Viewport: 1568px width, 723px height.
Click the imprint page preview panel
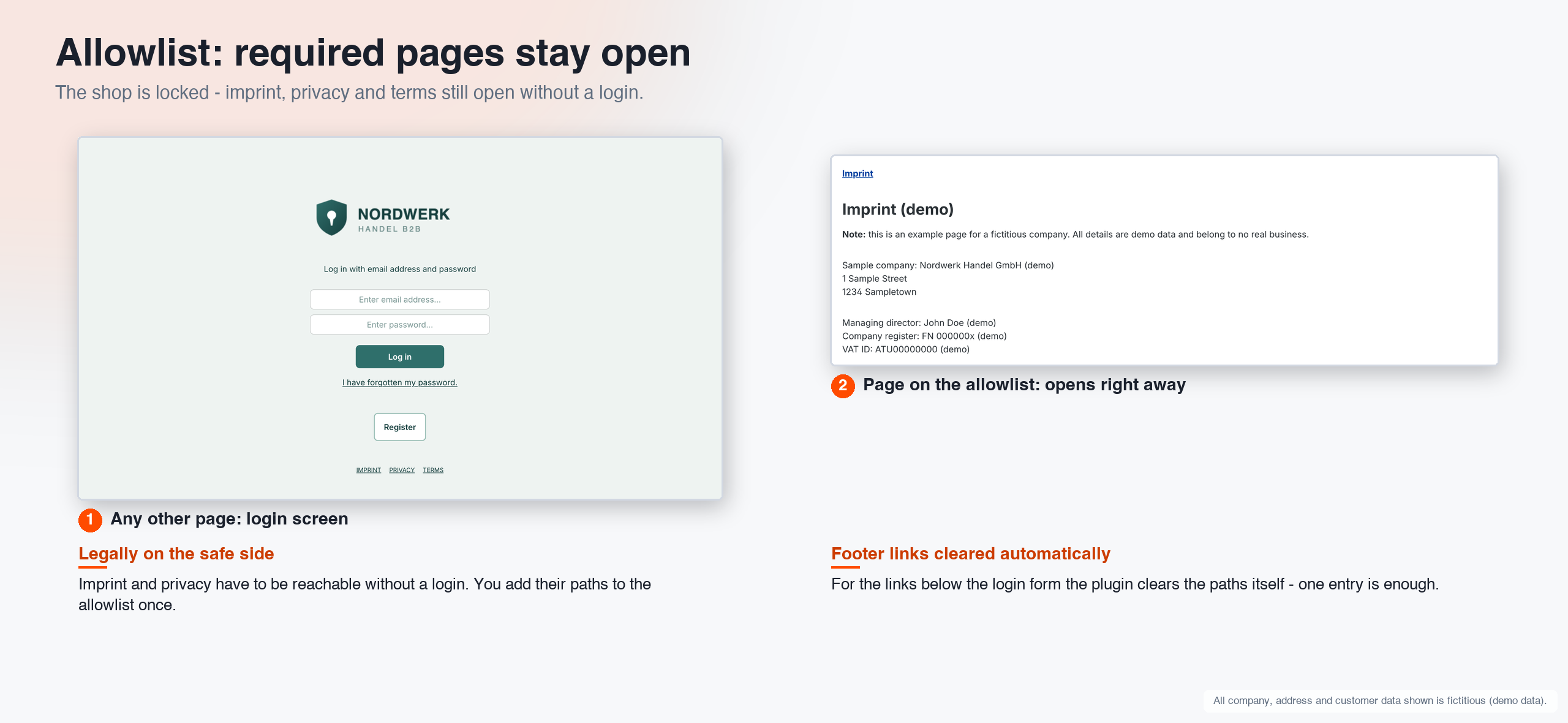(x=1164, y=260)
